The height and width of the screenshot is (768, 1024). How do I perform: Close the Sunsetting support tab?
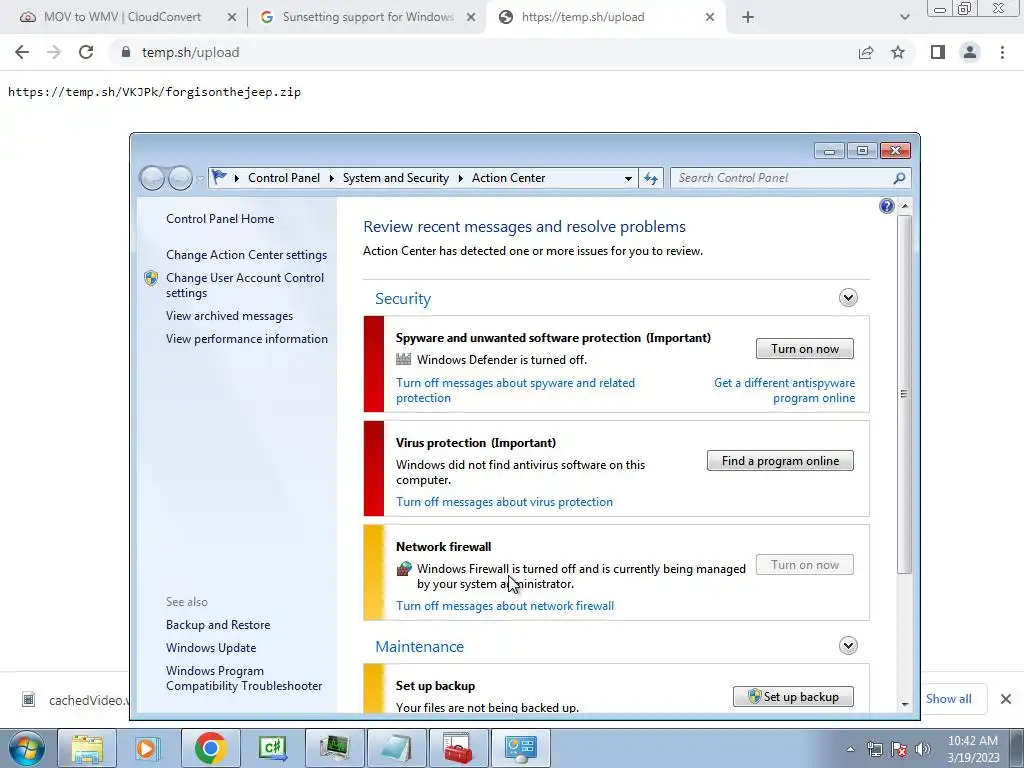point(471,17)
